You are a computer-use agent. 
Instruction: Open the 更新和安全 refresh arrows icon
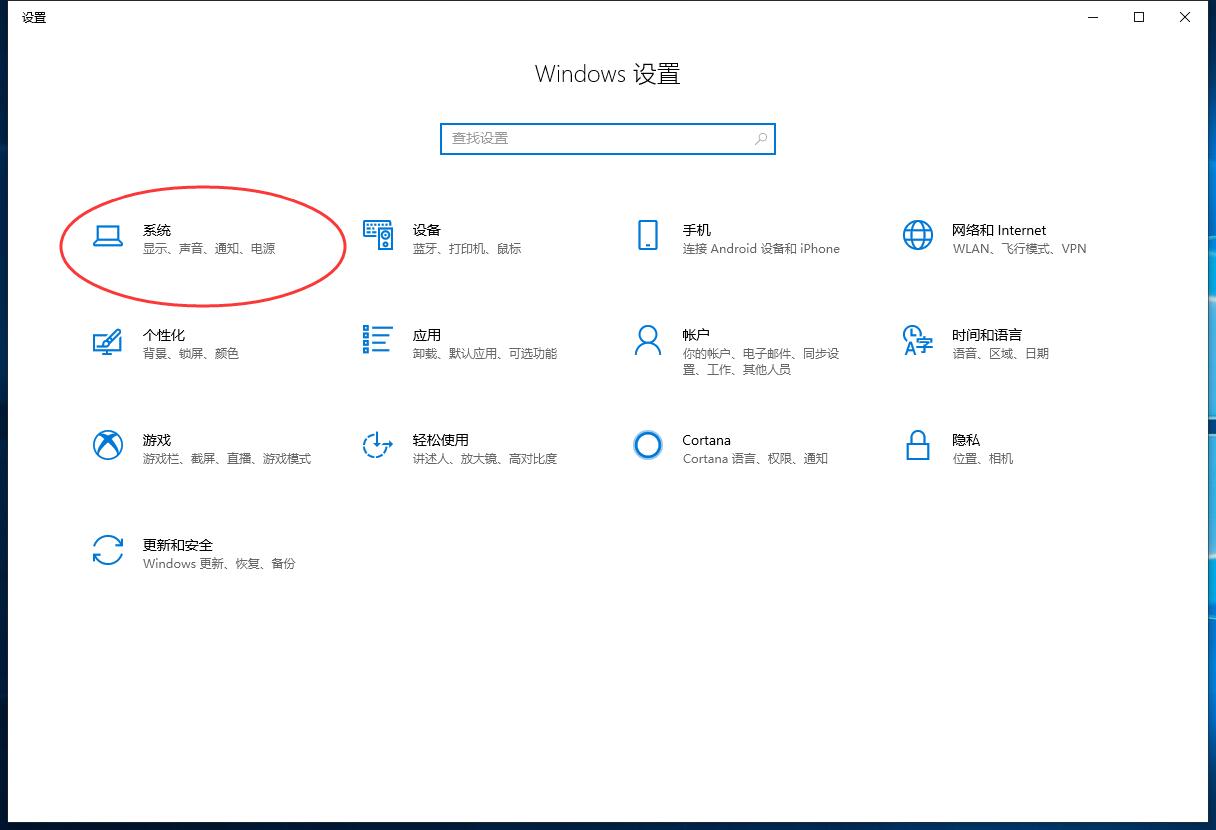tap(107, 550)
